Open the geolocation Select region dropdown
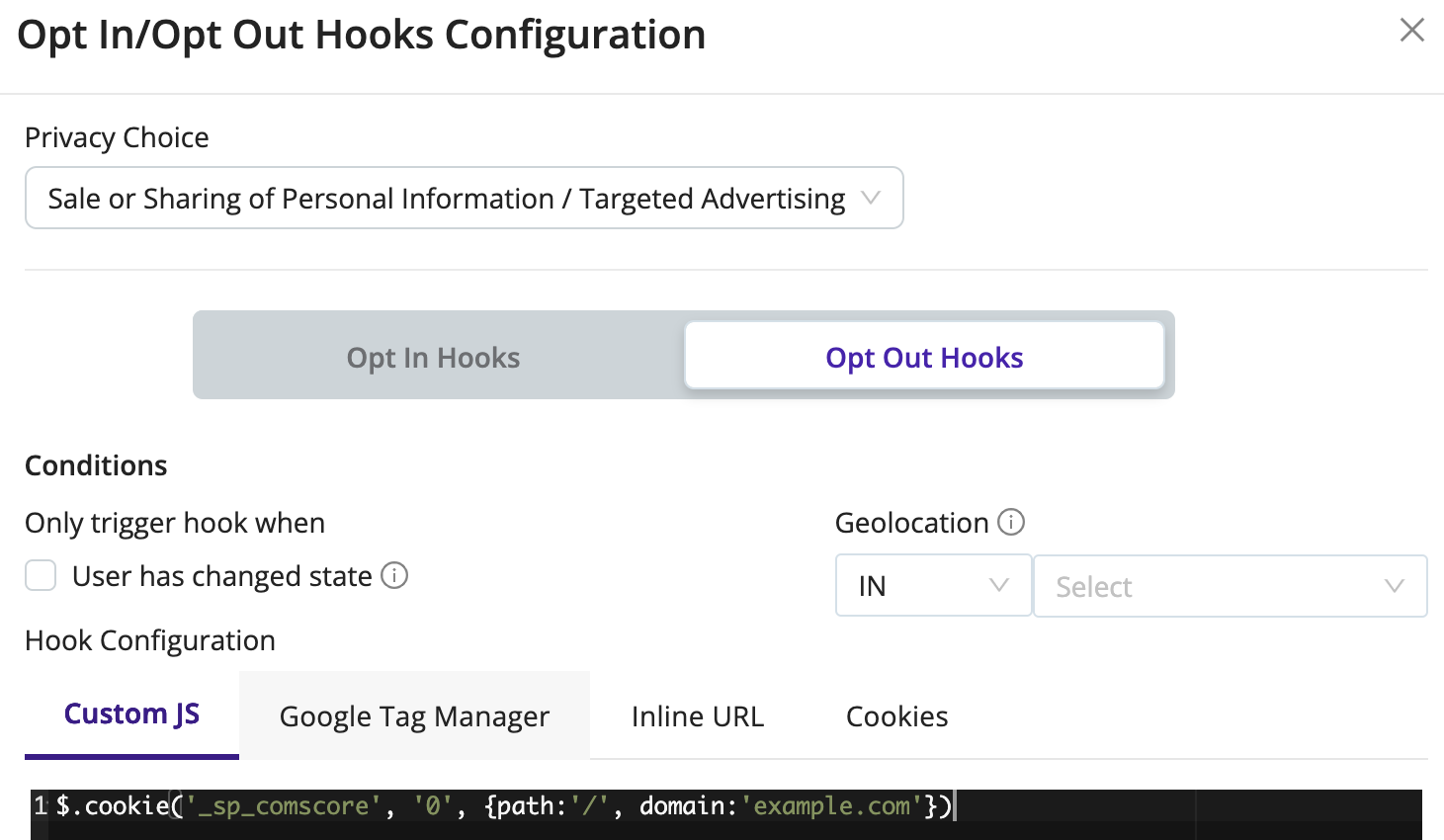Image resolution: width=1444 pixels, height=840 pixels. coord(1230,586)
